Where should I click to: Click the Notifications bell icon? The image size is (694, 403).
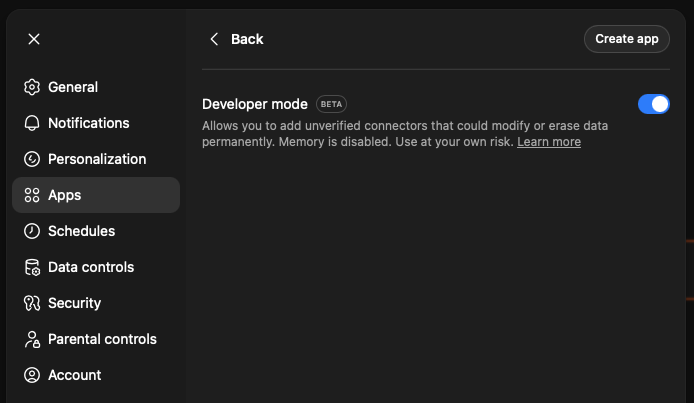pyautogui.click(x=32, y=123)
